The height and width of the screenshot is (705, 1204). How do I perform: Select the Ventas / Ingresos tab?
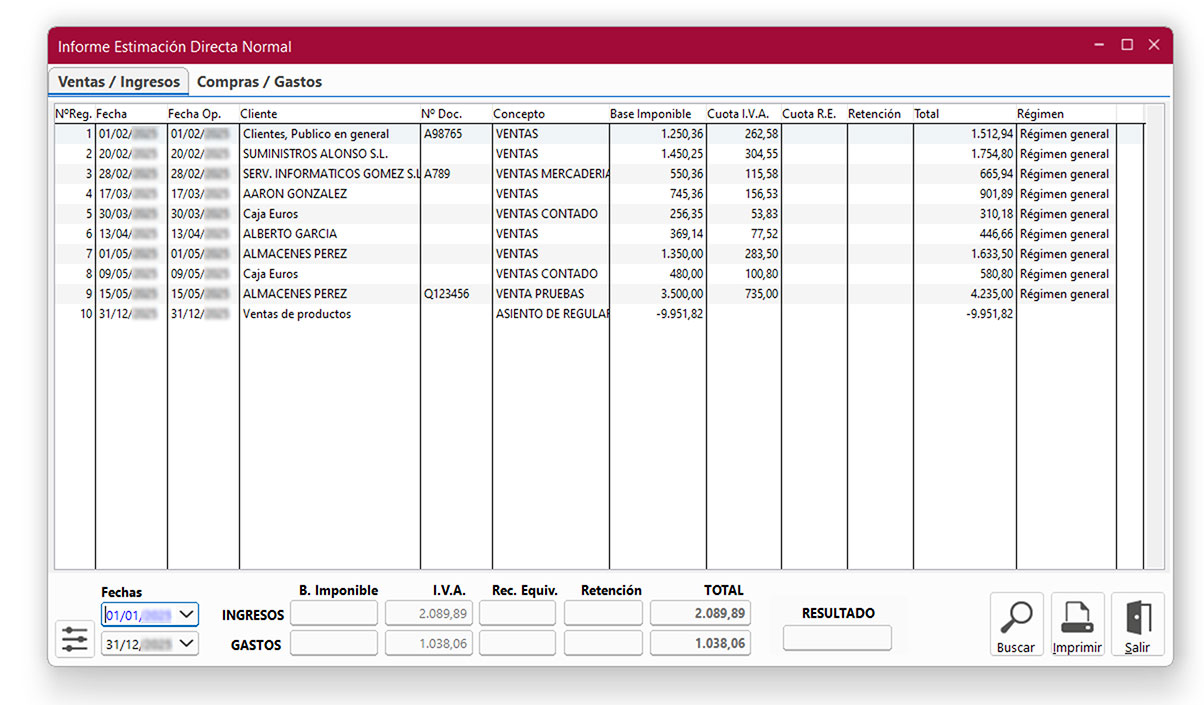pos(118,82)
